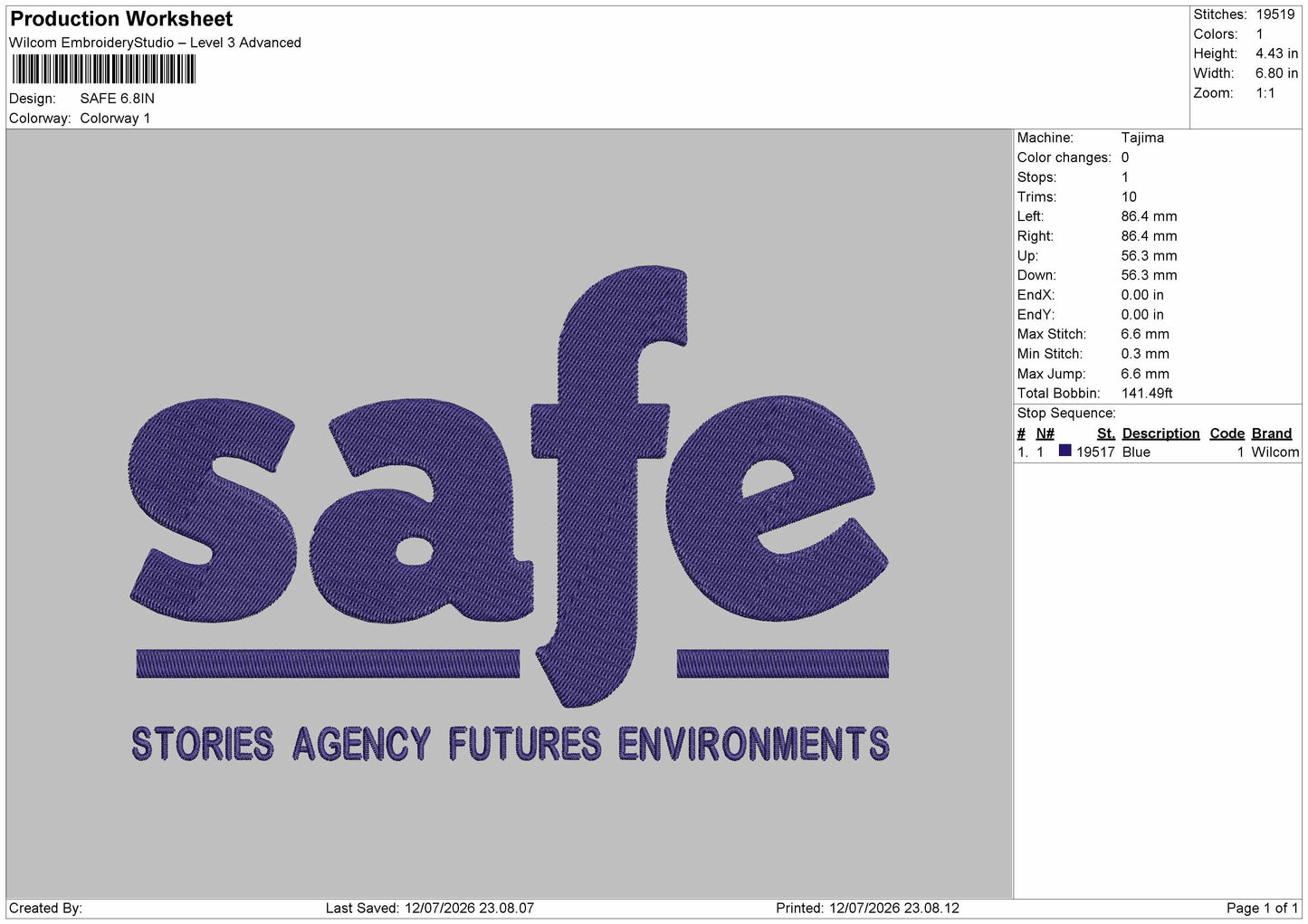Click the EndY value 0.00 in
Screen dimensions: 1308x924
(x=1142, y=315)
